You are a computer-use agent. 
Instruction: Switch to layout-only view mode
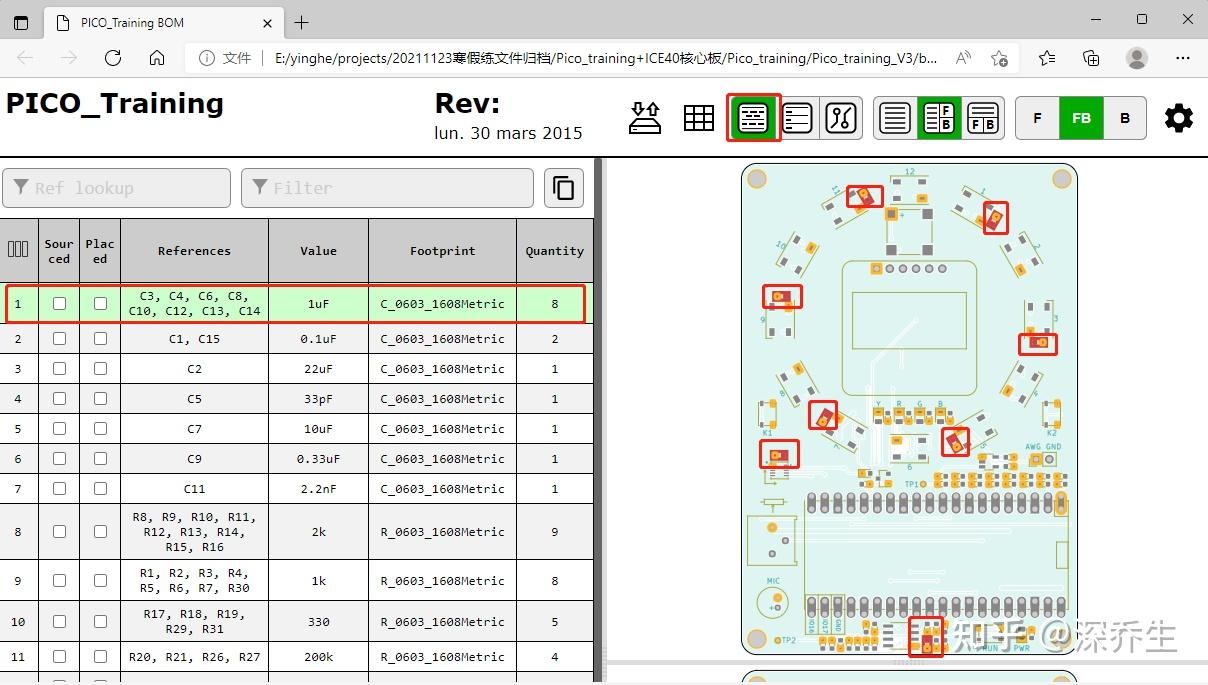click(841, 118)
